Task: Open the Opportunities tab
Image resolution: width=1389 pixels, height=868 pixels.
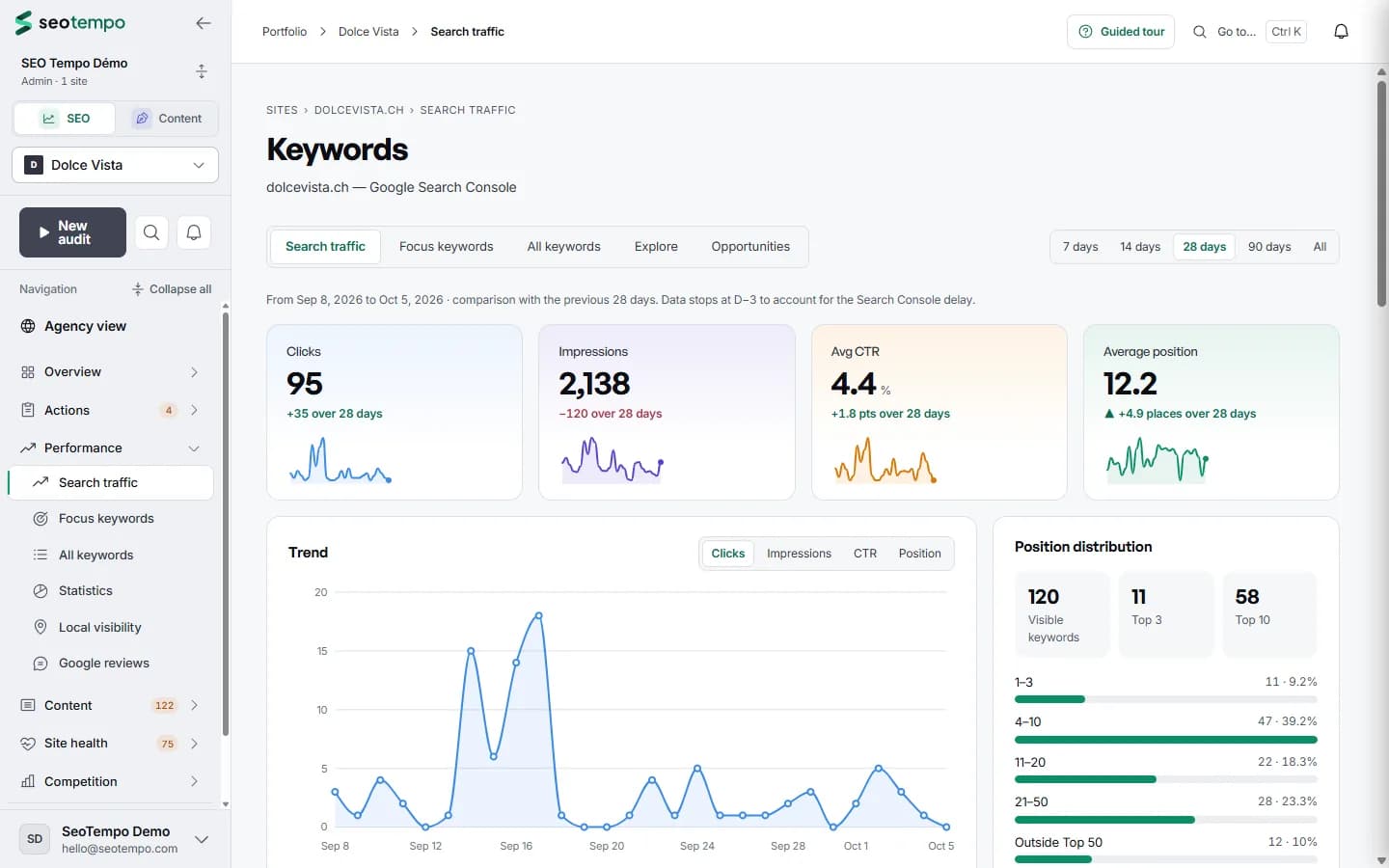Action: (x=750, y=247)
